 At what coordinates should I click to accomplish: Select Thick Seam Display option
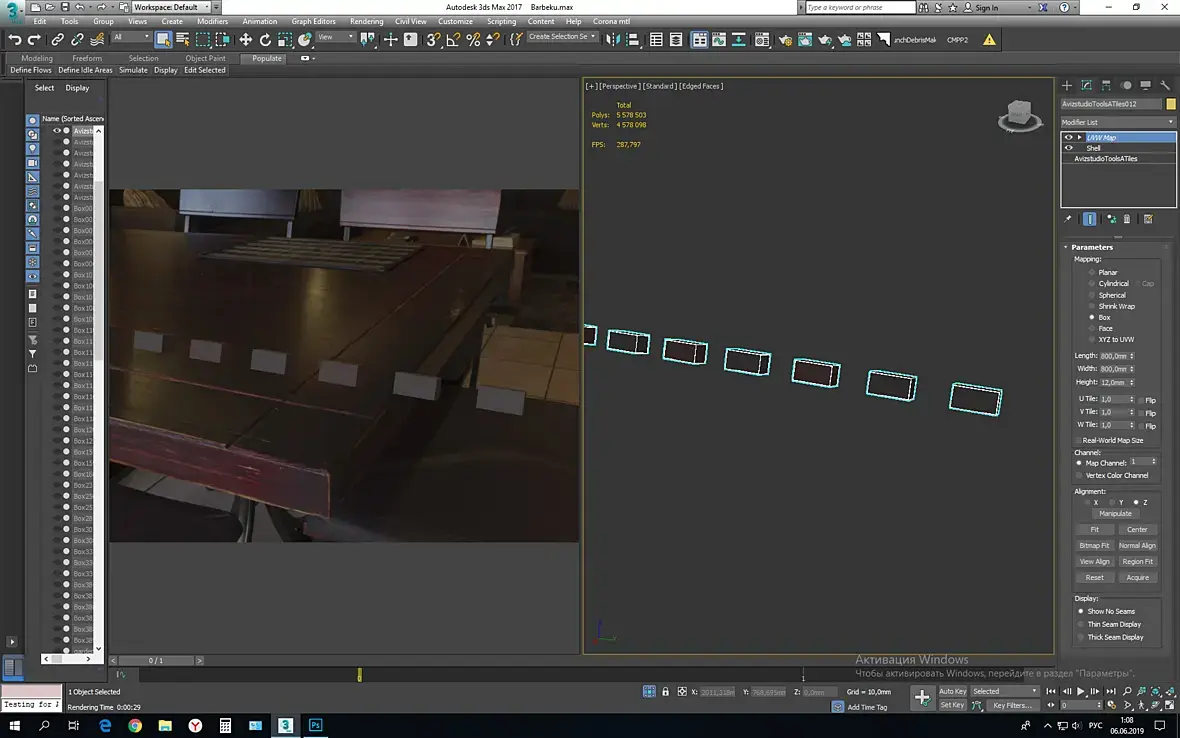pos(1081,637)
